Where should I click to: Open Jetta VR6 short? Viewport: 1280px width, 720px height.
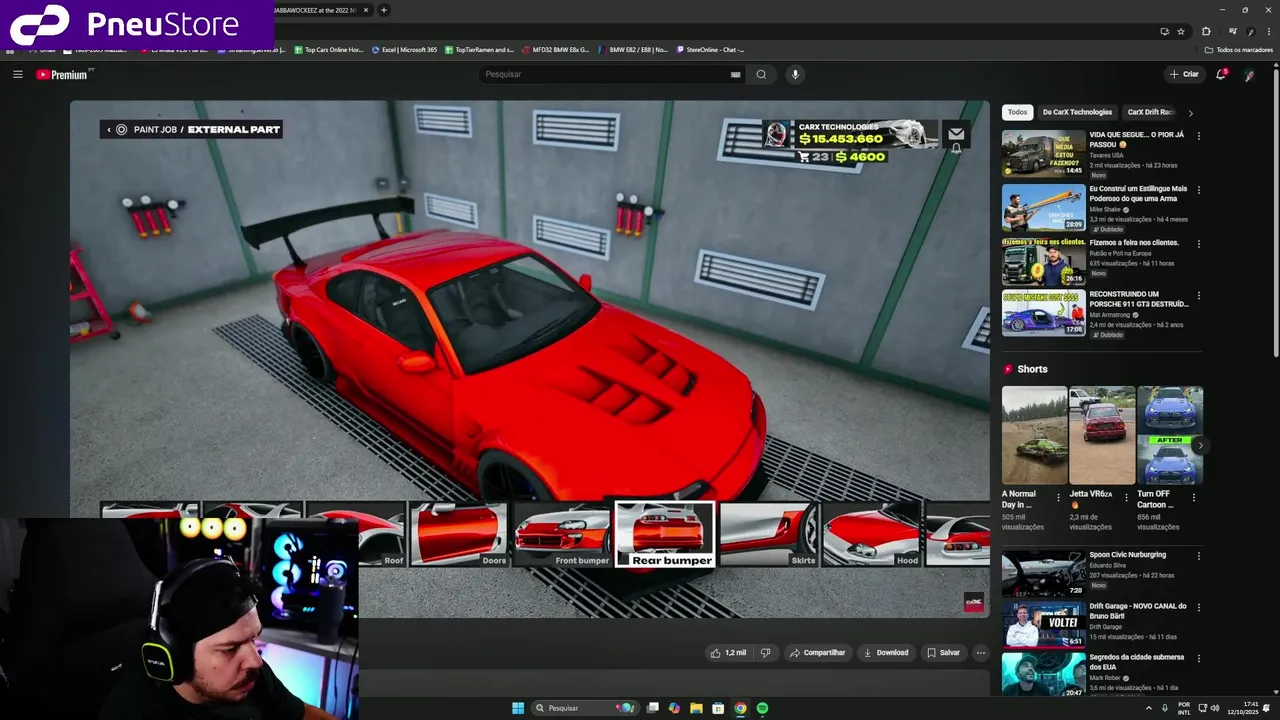tap(1102, 435)
